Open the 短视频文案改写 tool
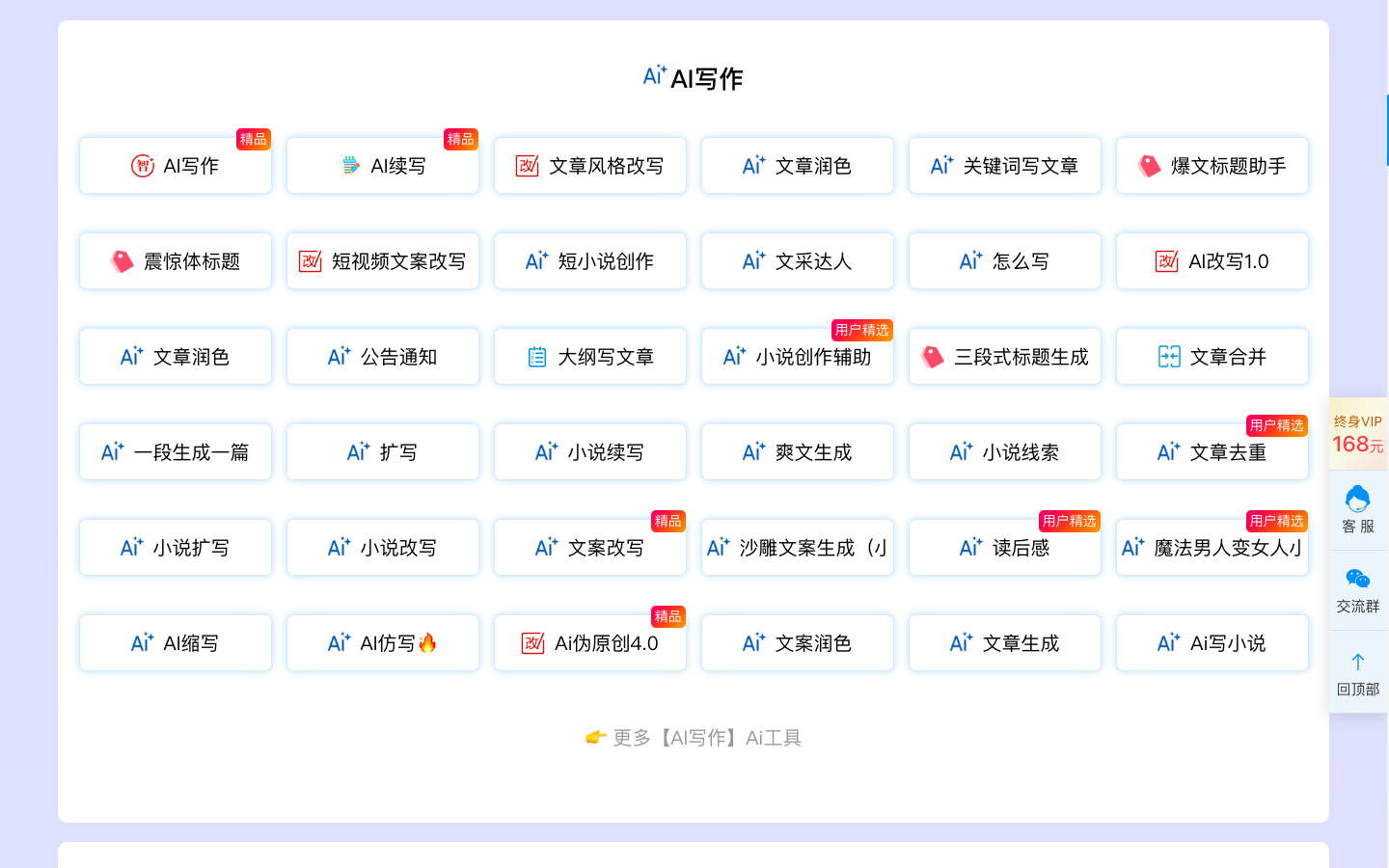The width and height of the screenshot is (1389, 868). pyautogui.click(x=383, y=261)
